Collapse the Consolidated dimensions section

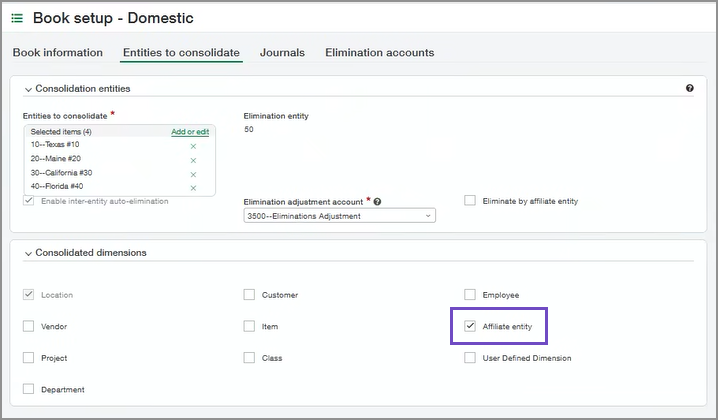28,253
